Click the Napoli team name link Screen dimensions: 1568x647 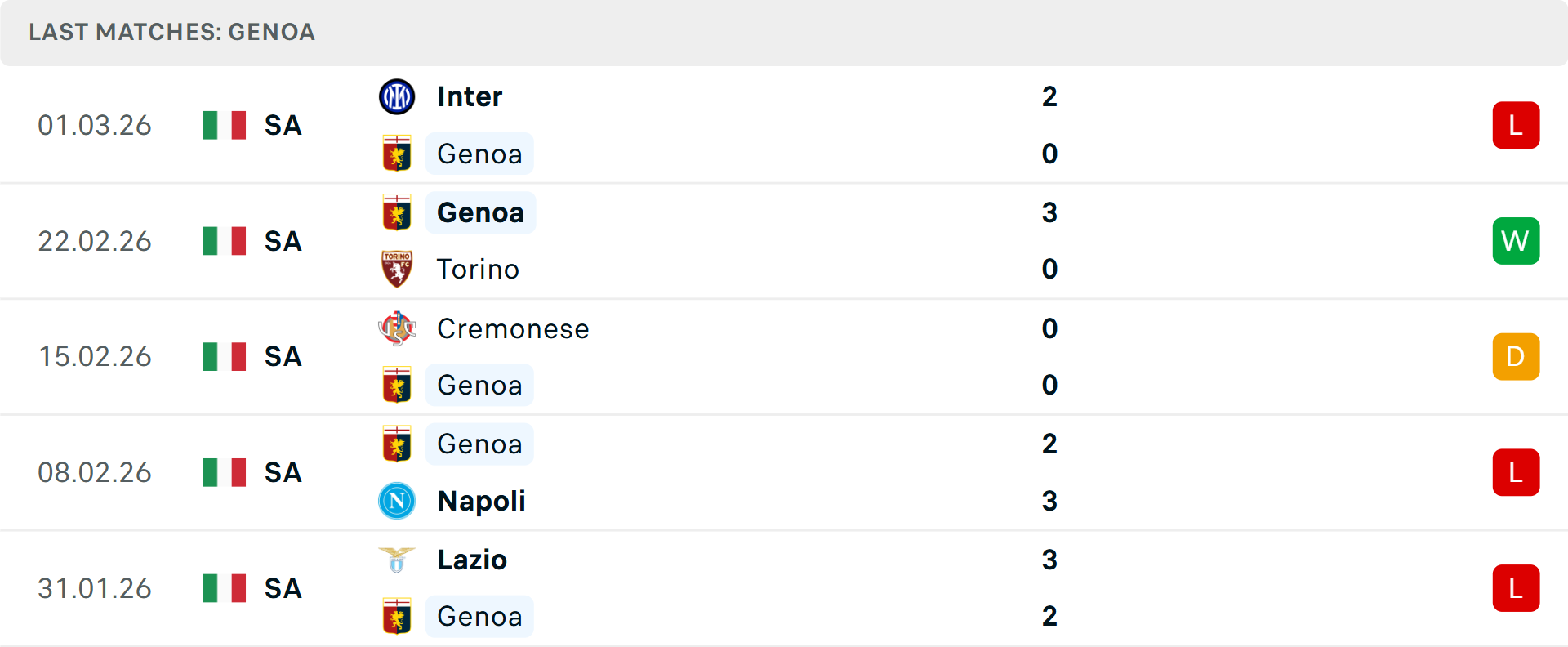pyautogui.click(x=480, y=501)
